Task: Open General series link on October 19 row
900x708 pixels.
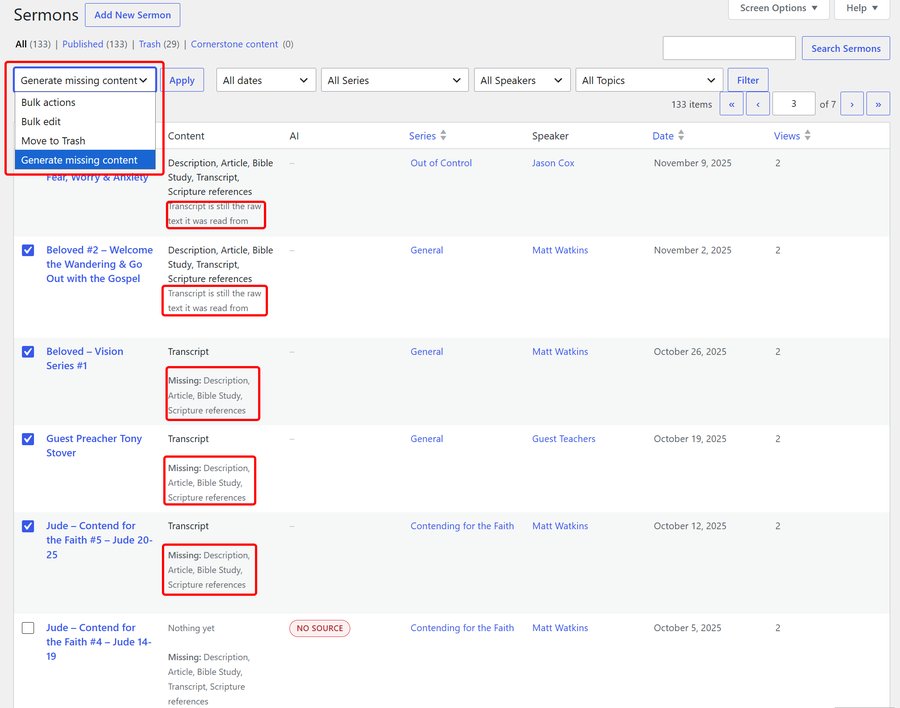Action: [x=426, y=439]
